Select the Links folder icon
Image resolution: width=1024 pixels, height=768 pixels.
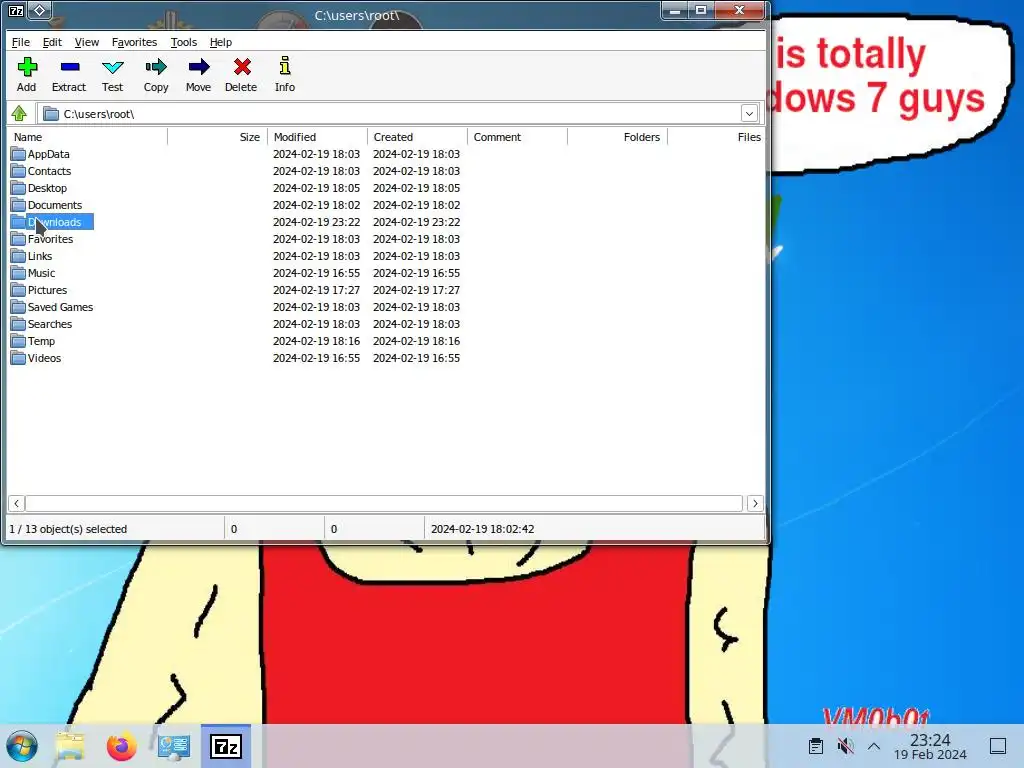point(18,256)
